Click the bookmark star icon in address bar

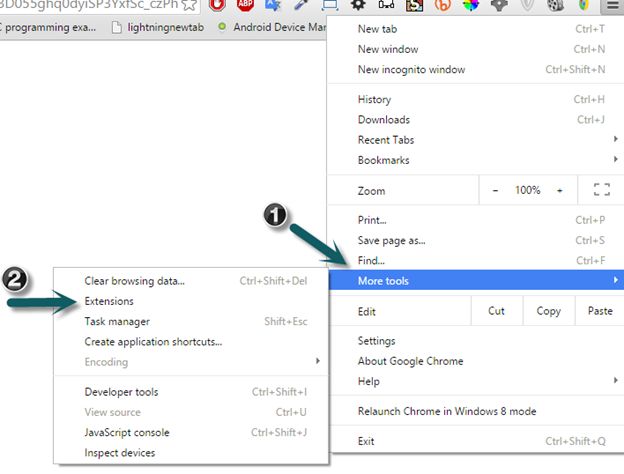(x=189, y=5)
